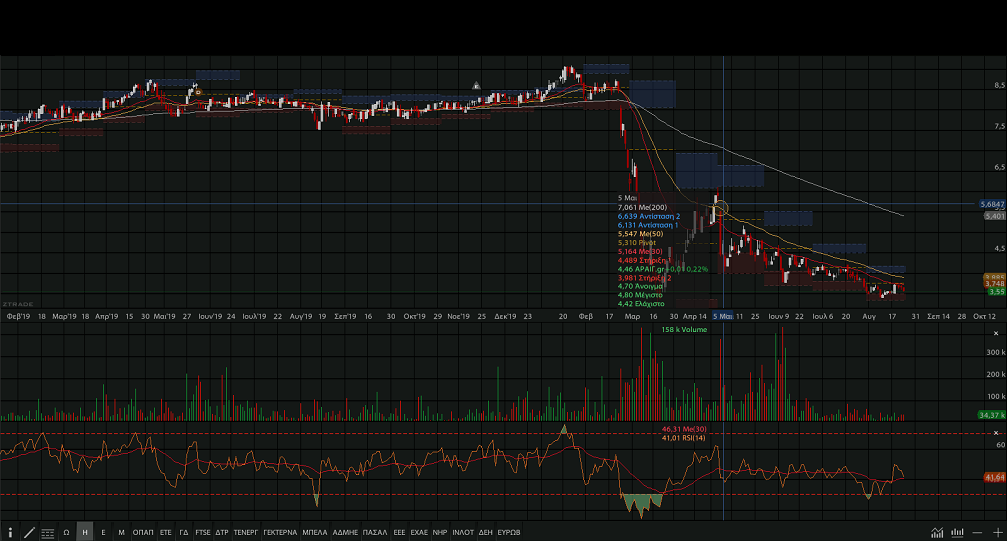1007x541 pixels.
Task: Click the 5,6847 crosshair price label
Action: pos(992,204)
